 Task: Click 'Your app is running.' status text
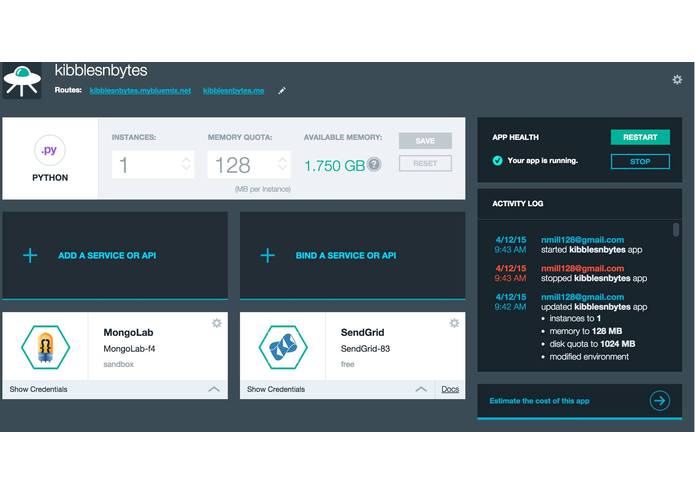[x=543, y=160]
